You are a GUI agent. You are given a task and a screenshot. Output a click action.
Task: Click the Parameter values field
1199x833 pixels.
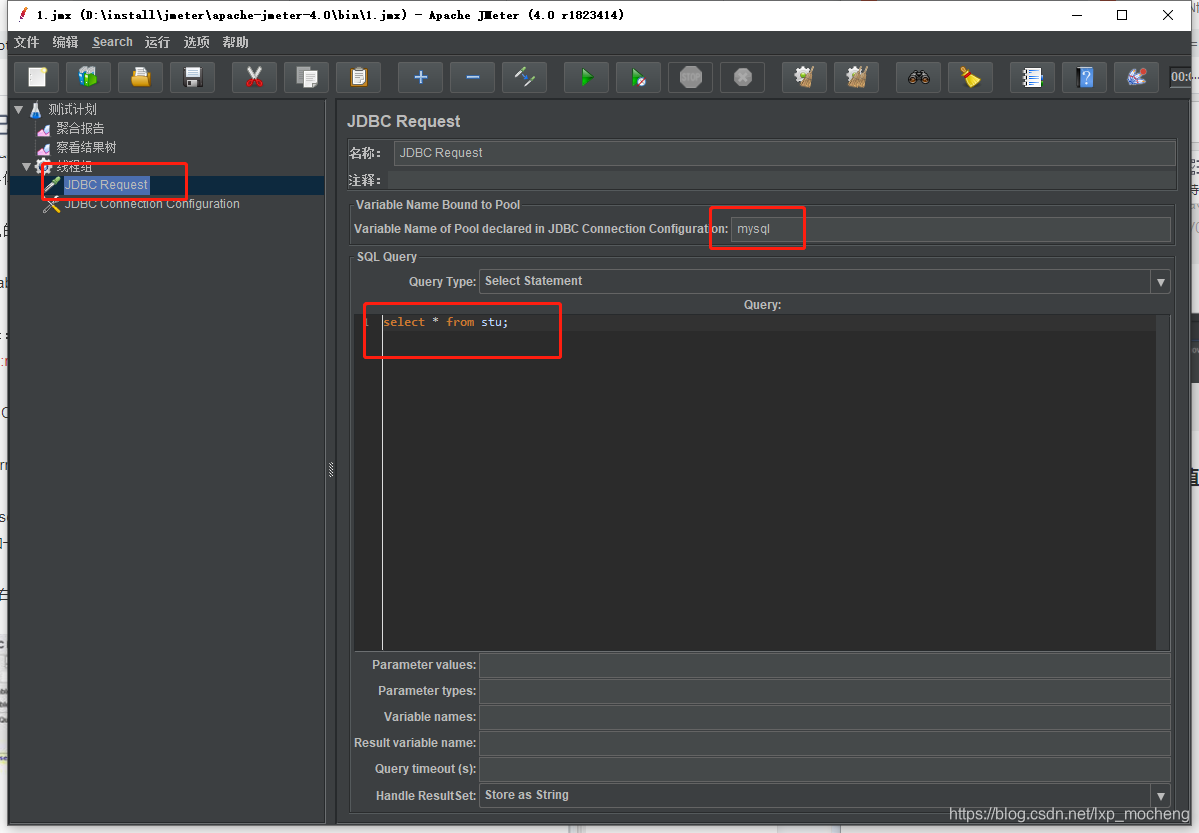(824, 665)
